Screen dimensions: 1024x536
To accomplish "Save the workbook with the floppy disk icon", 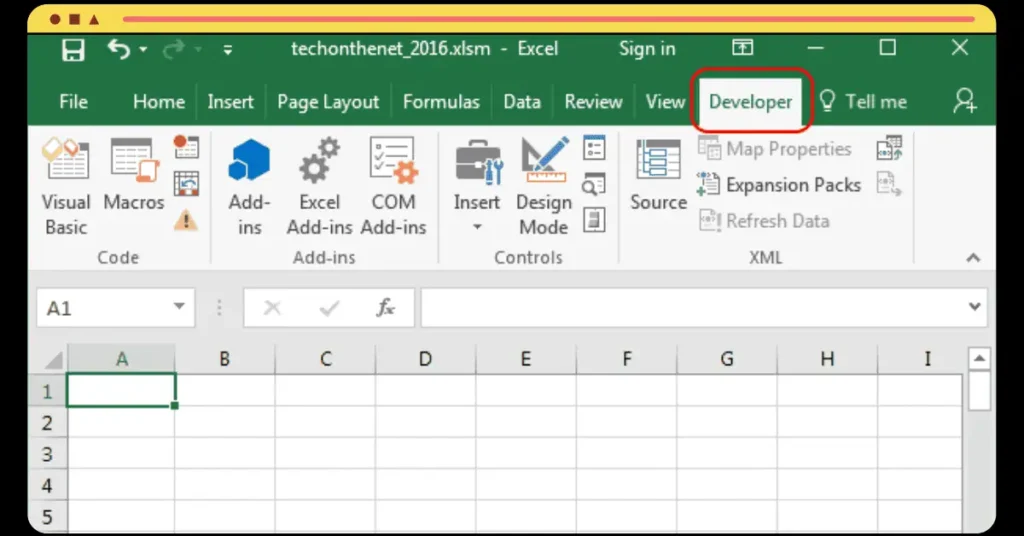I will pyautogui.click(x=73, y=50).
